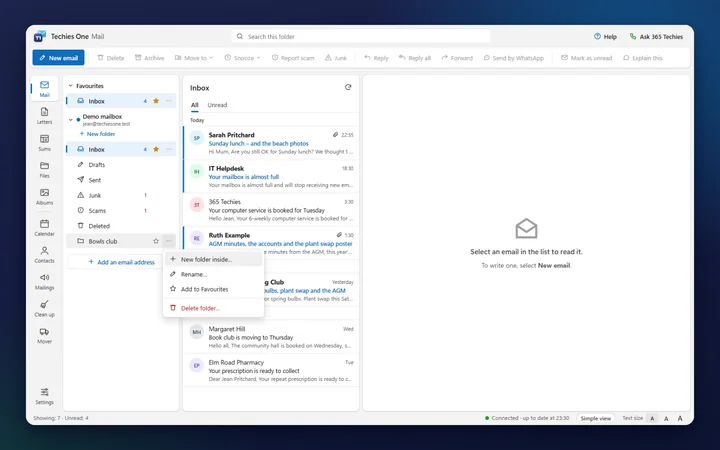Open Sarah Pritchard's Sunday lunch email
The image size is (720, 450).
point(271,143)
